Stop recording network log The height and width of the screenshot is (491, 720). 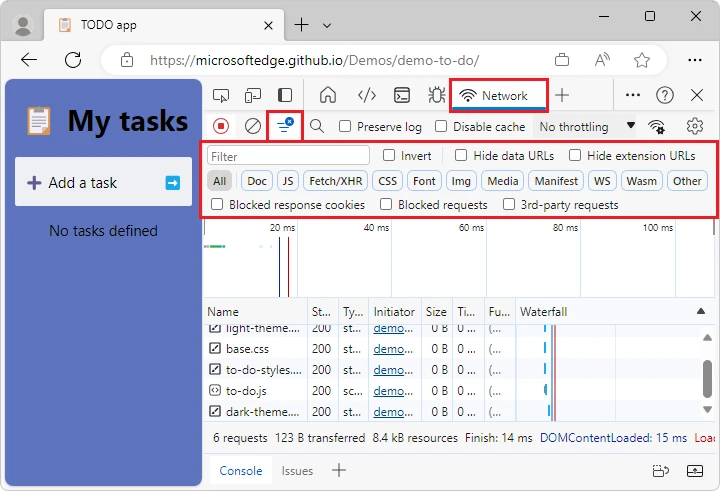click(x=221, y=126)
